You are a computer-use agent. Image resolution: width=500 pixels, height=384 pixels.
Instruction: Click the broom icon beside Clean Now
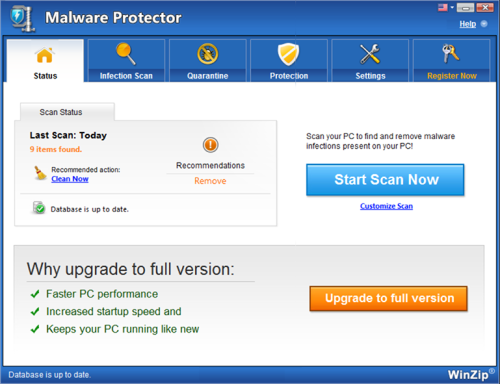tap(40, 173)
